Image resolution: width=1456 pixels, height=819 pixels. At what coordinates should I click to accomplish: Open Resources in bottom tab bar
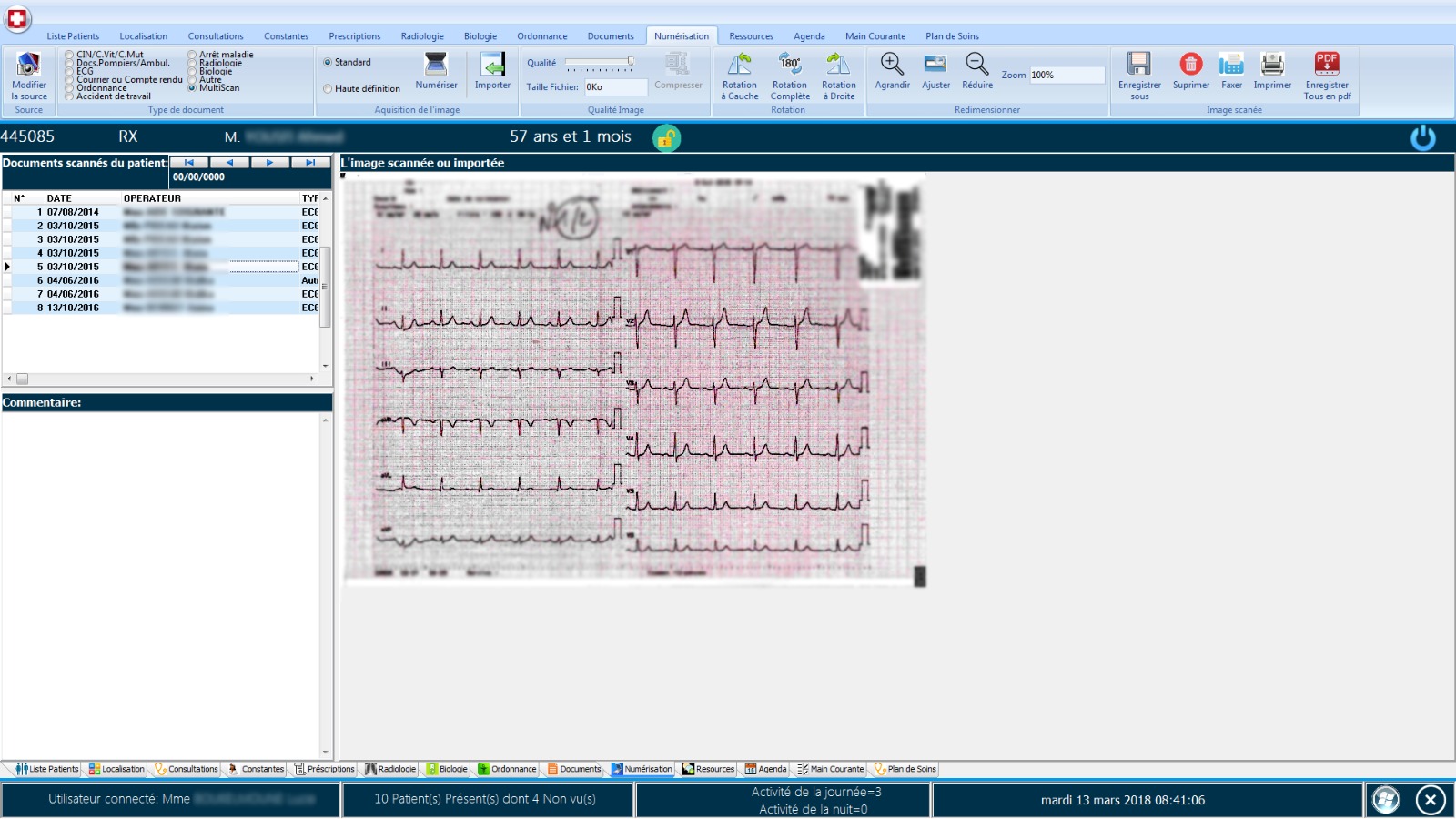(708, 770)
